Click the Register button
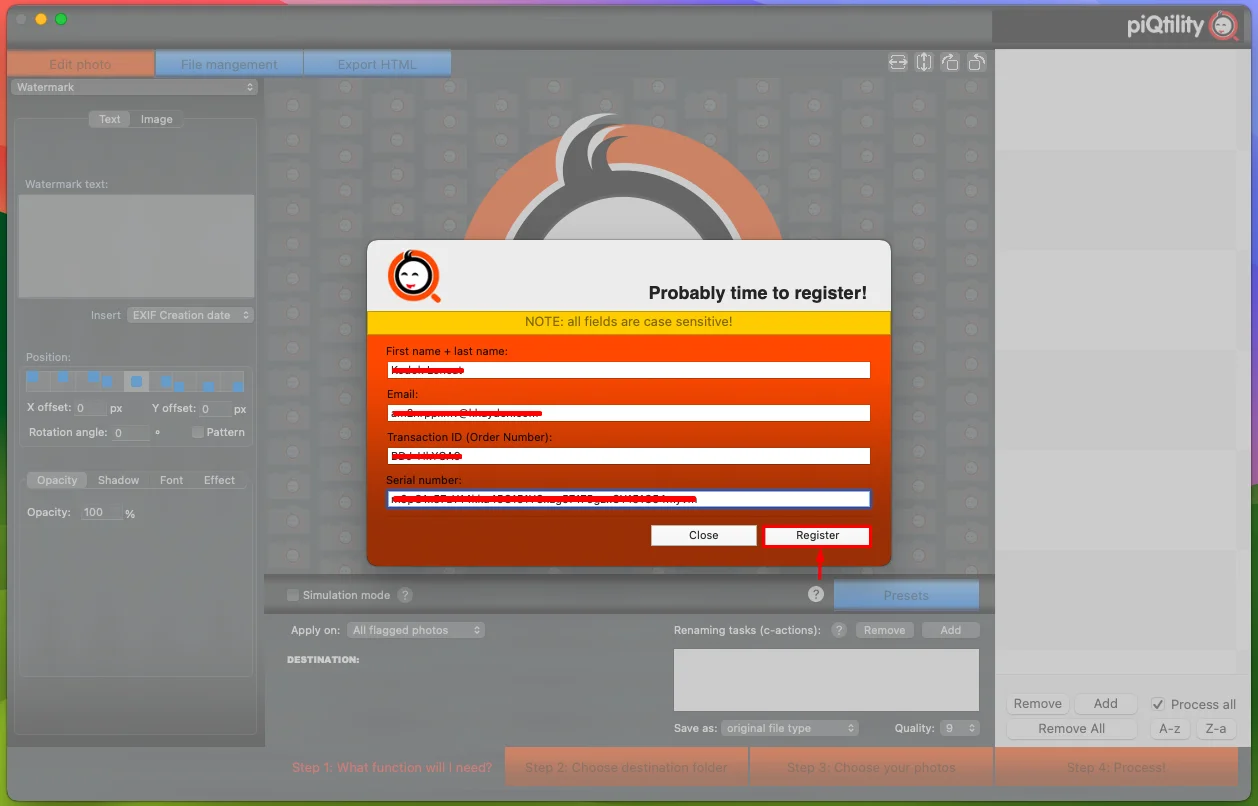The height and width of the screenshot is (806, 1258). (x=817, y=535)
